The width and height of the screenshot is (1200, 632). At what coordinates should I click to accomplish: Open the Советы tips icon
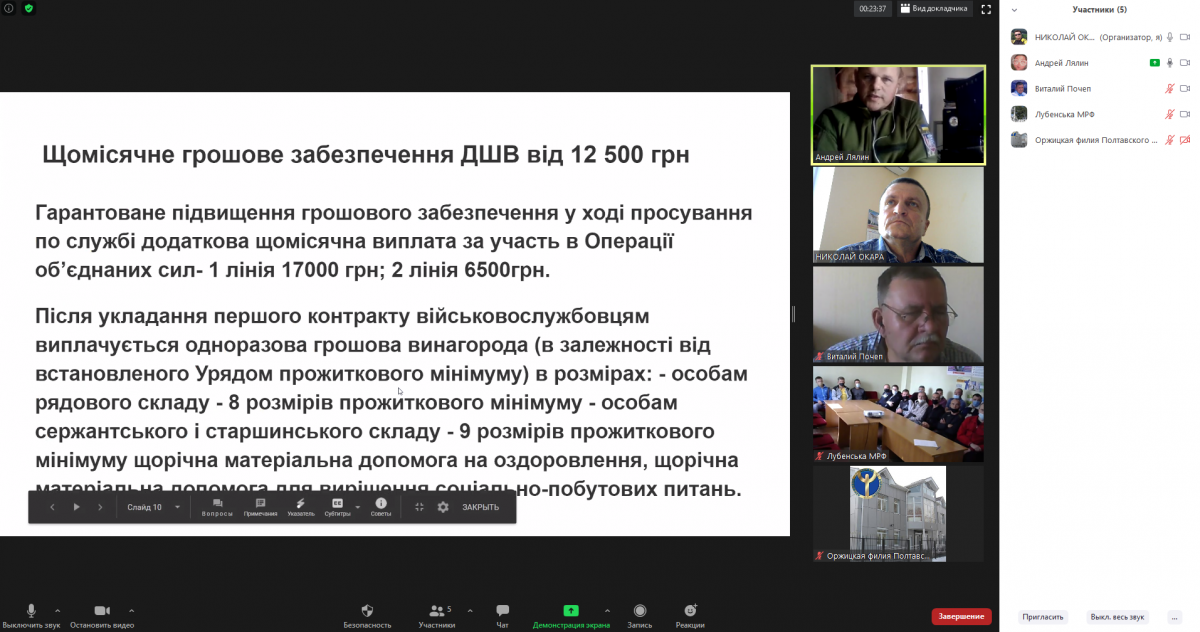tap(381, 506)
